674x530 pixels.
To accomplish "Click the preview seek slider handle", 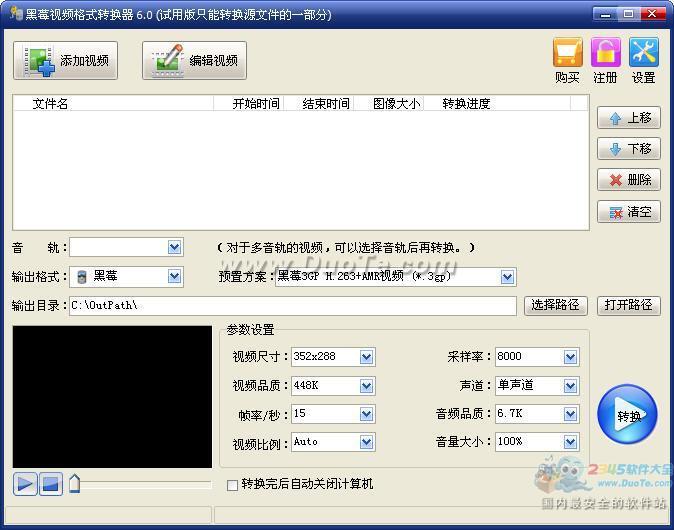I will tap(74, 484).
